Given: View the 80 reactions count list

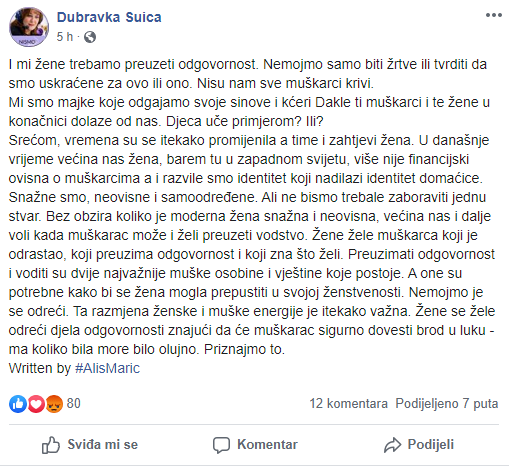Looking at the screenshot, I should click(x=74, y=403).
